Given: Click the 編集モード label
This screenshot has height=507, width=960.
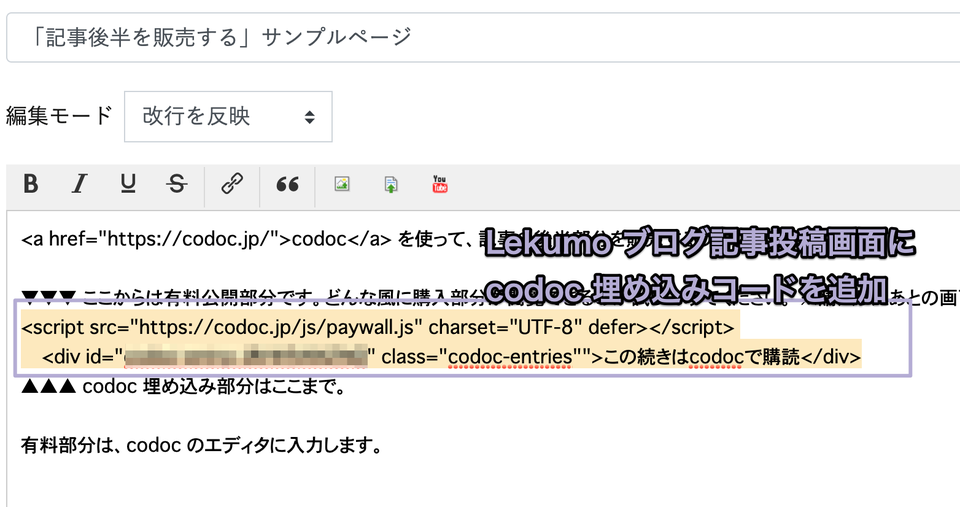Looking at the screenshot, I should 59,115.
